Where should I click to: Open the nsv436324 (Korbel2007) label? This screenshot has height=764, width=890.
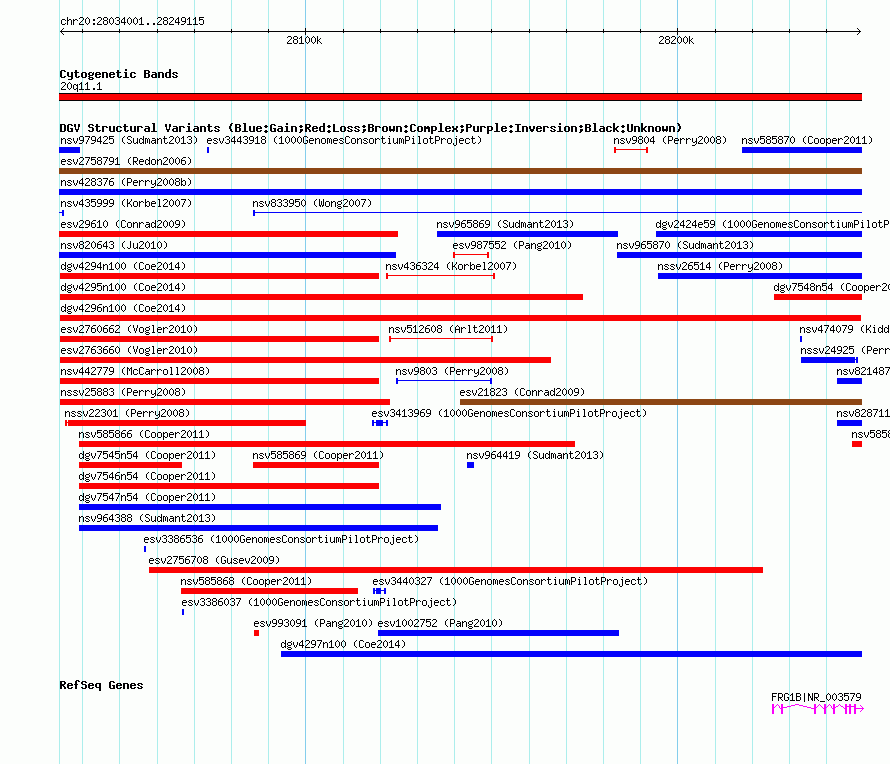(451, 266)
